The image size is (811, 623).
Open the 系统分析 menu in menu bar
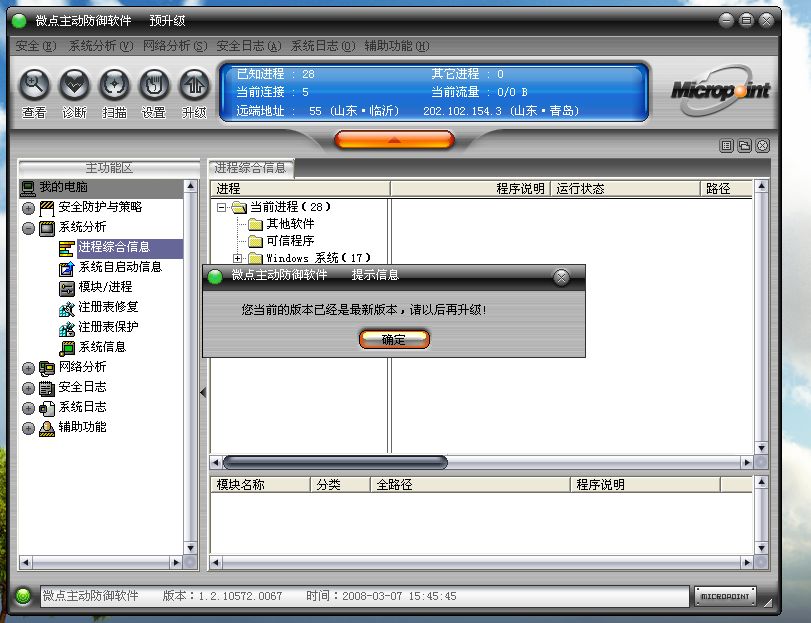tap(101, 46)
